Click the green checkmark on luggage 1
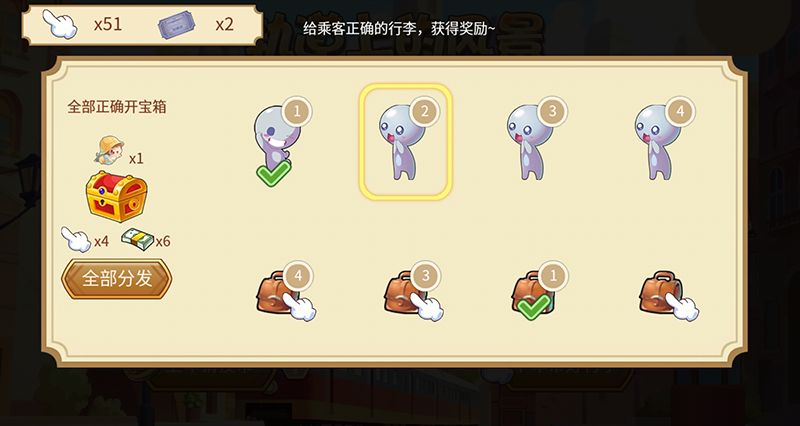 534,306
